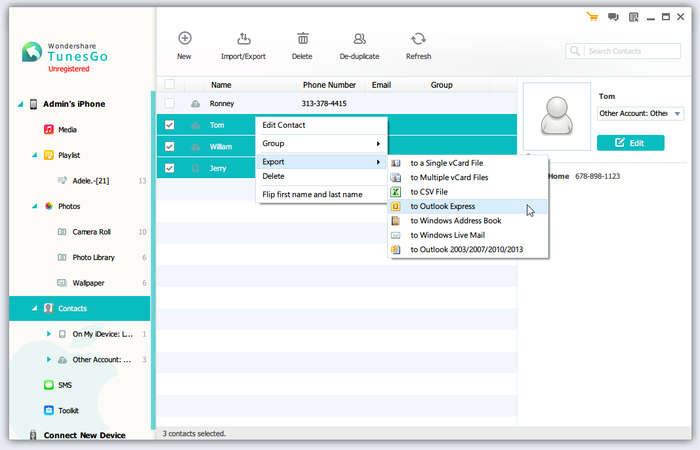Click the New contact icon
700x450 pixels.
(184, 39)
